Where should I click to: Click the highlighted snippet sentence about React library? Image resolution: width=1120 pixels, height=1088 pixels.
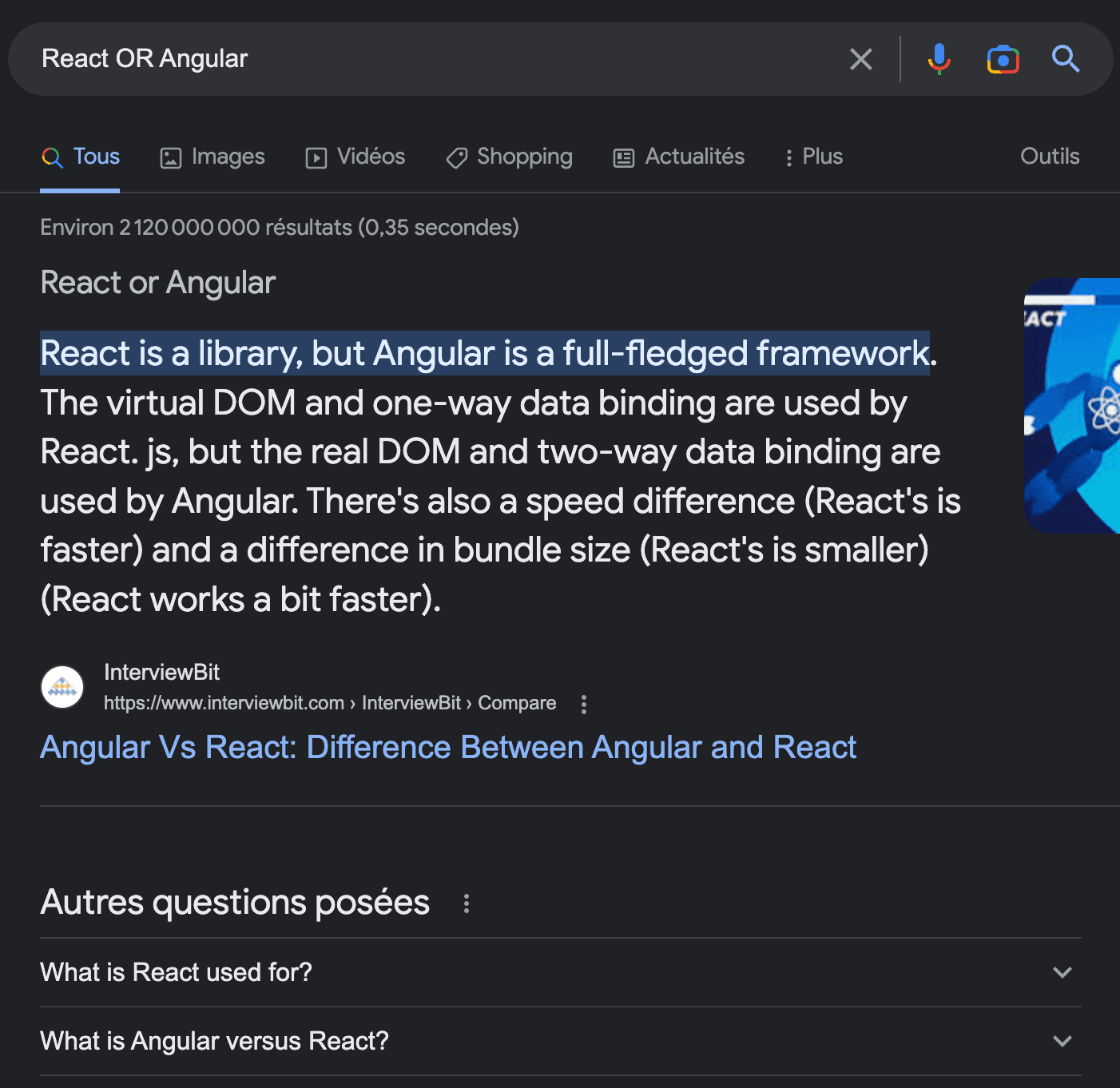pos(485,353)
